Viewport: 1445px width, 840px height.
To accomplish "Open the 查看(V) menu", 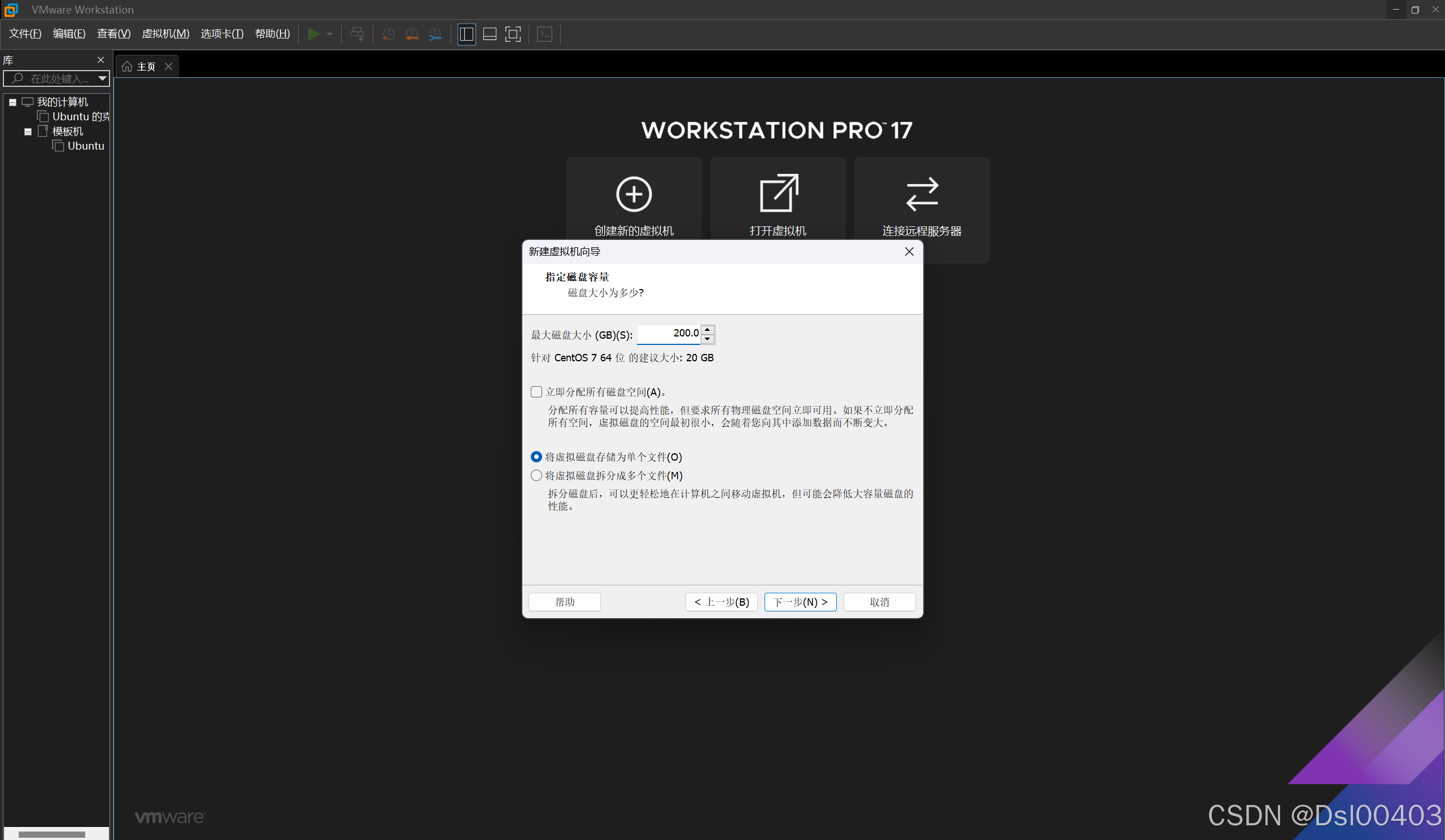I will coord(113,34).
